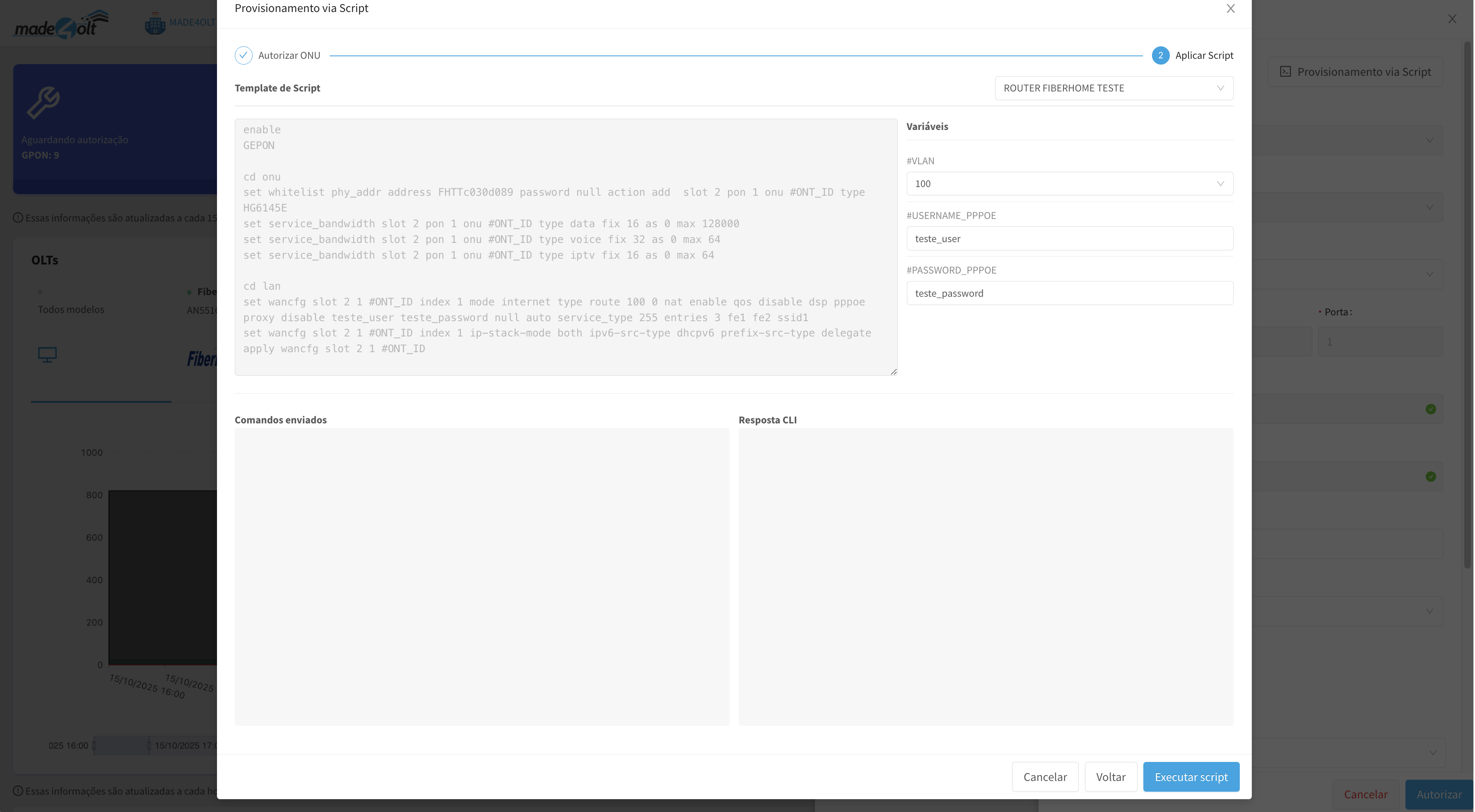The width and height of the screenshot is (1475, 812).
Task: Click the made4olt logo
Action: pyautogui.click(x=61, y=24)
